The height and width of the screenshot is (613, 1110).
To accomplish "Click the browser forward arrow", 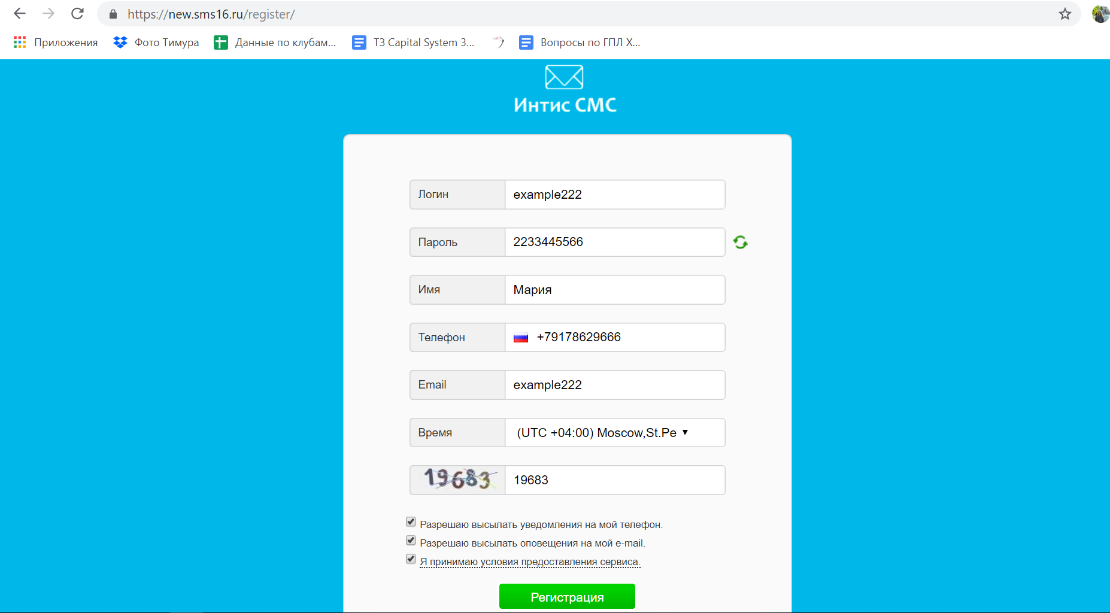I will tap(48, 13).
